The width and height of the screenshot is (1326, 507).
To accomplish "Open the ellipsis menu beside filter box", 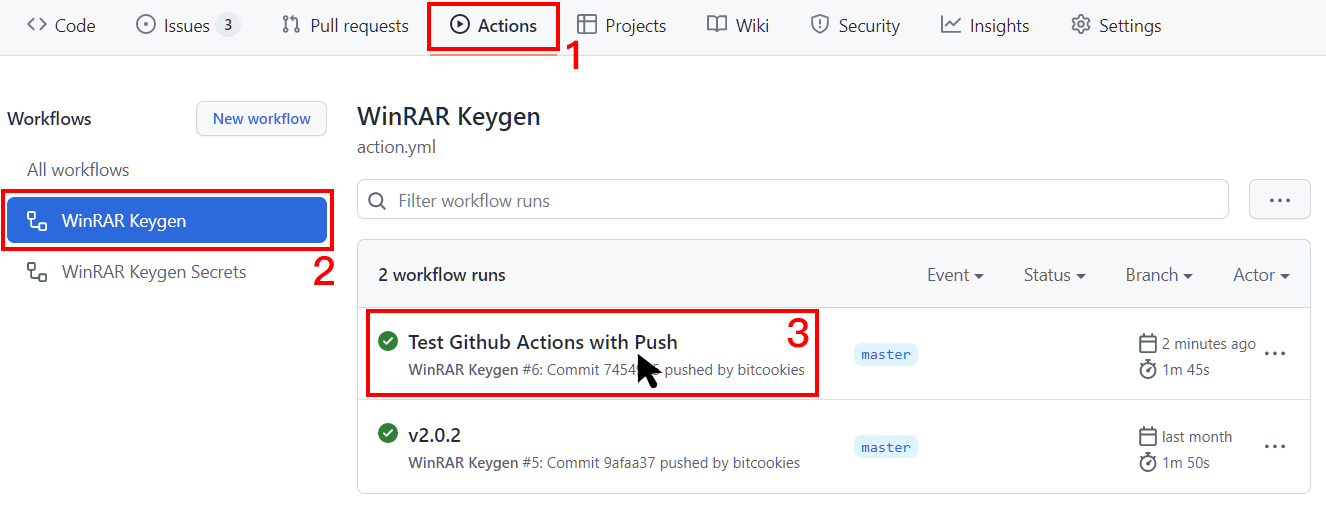I will 1279,200.
